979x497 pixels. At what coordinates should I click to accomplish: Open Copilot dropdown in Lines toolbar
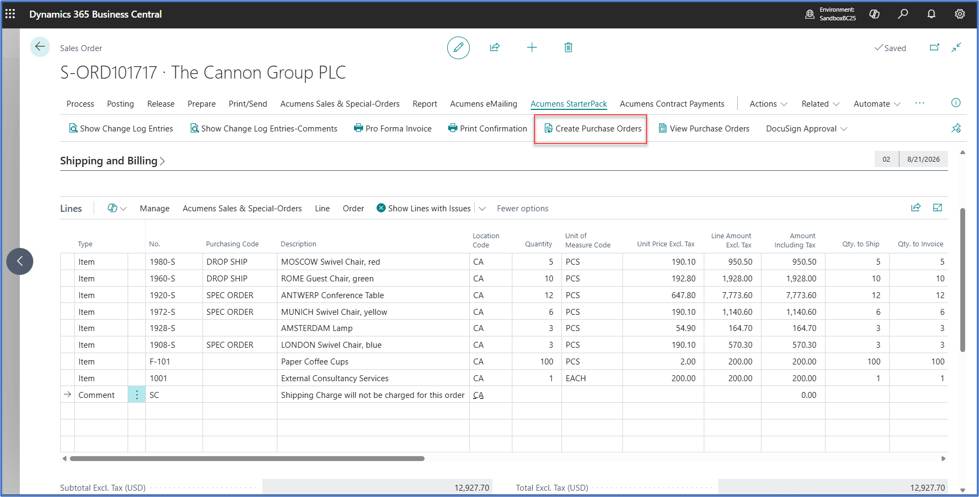(x=117, y=209)
